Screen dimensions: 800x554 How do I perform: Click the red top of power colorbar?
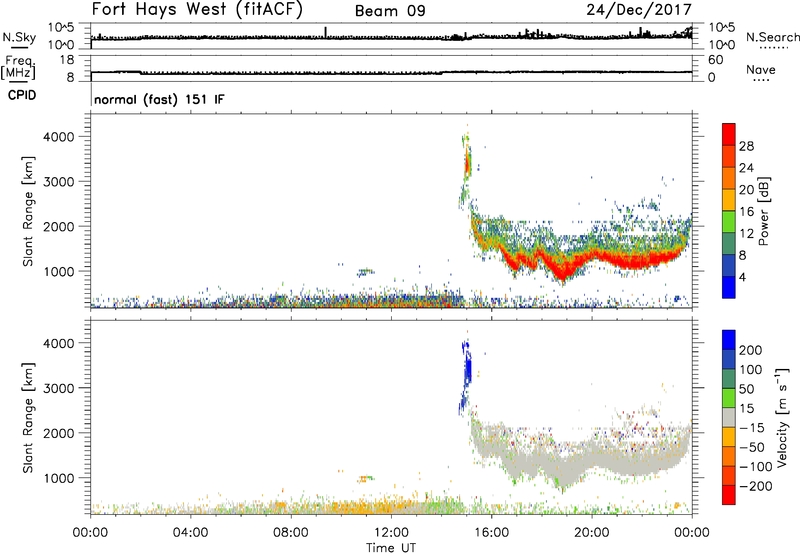(729, 134)
